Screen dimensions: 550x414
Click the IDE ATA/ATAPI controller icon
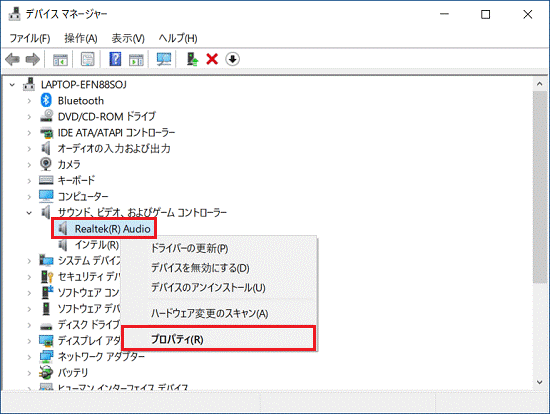pos(46,133)
